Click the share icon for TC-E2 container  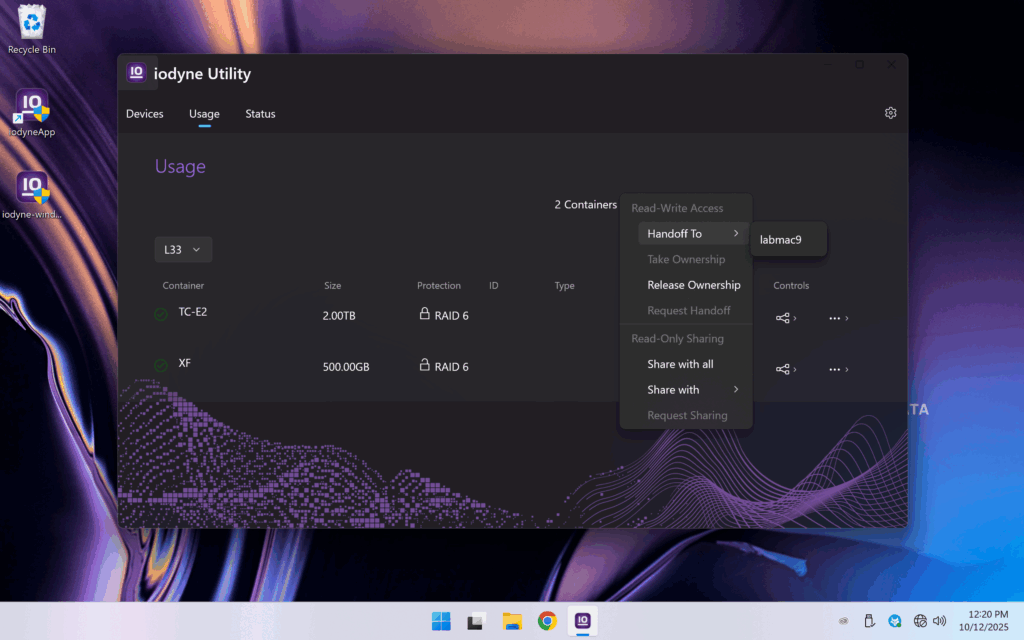point(783,318)
